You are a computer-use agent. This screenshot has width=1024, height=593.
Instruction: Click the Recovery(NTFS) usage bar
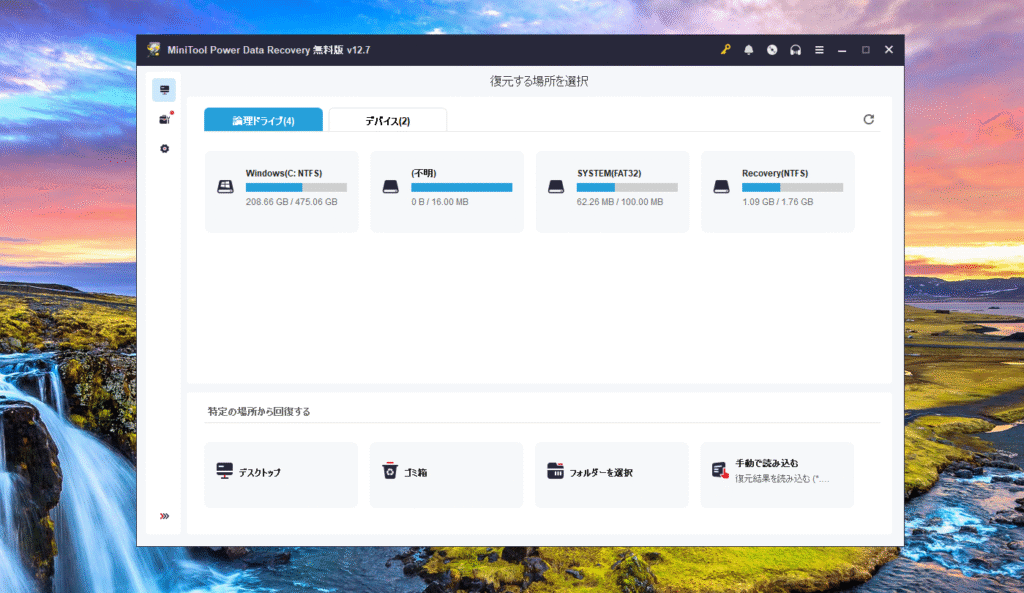click(x=792, y=187)
